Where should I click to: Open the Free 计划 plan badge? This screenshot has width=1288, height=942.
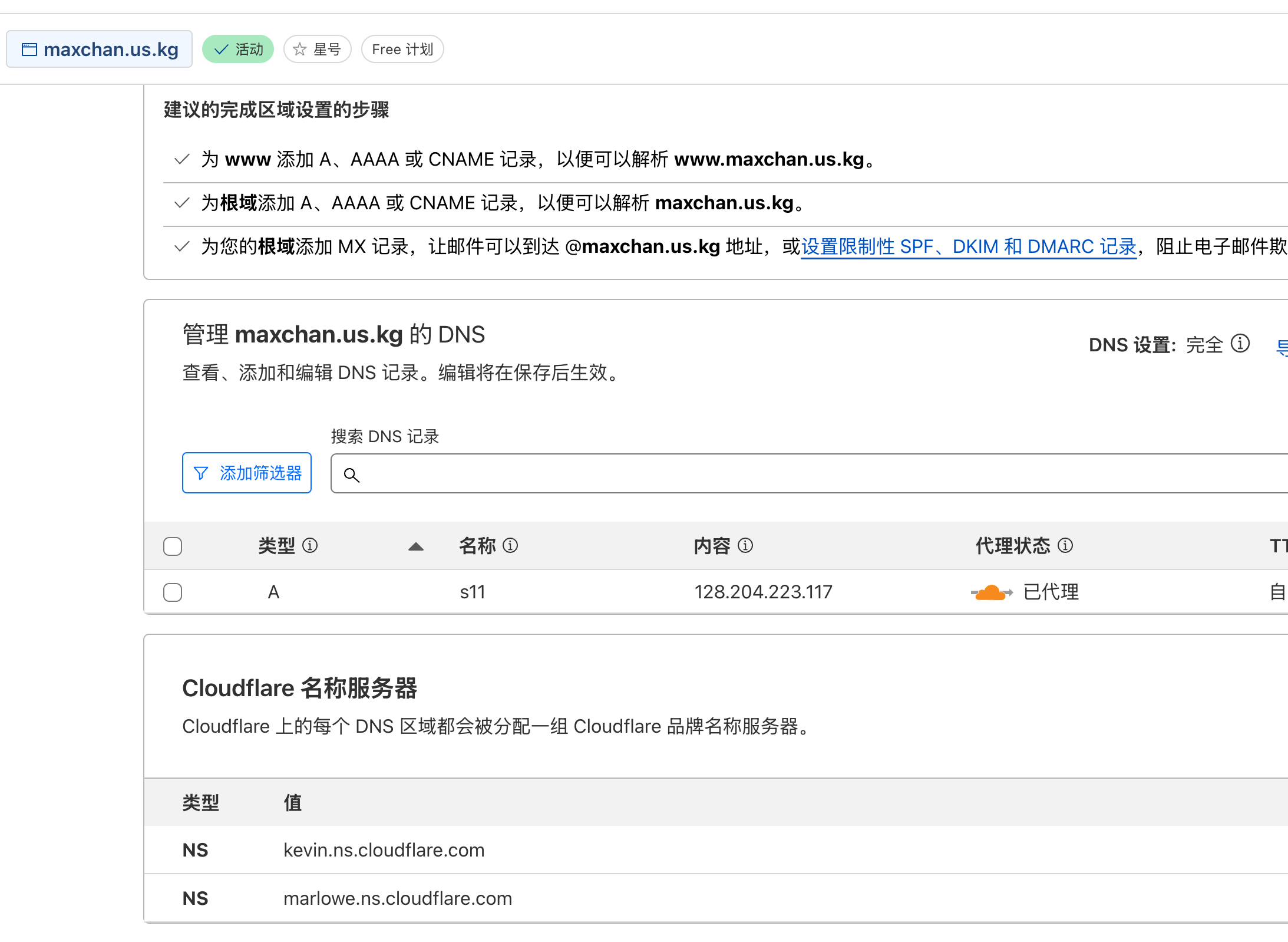[402, 49]
